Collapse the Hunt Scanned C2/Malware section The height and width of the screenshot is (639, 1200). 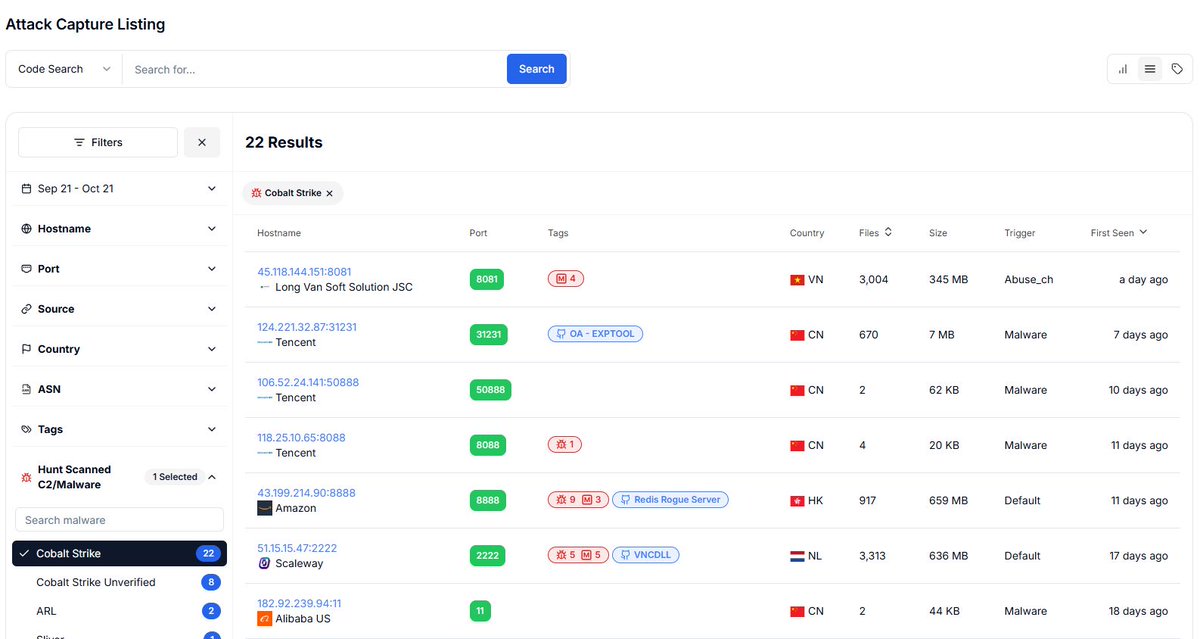211,477
